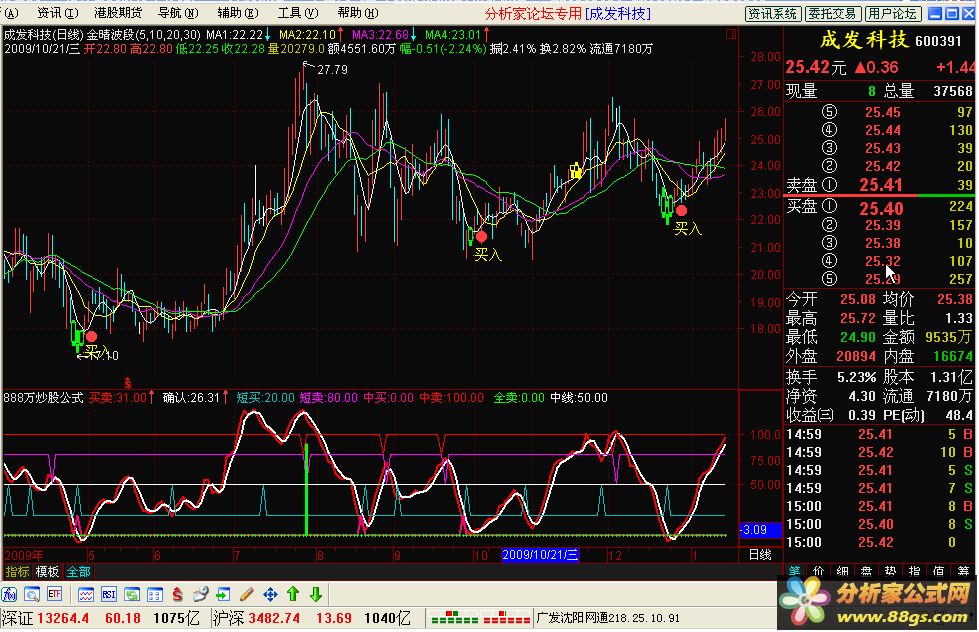Image resolution: width=979 pixels, height=632 pixels.
Task: Click the 沪深 3482.74 index in status bar
Action: click(x=256, y=618)
